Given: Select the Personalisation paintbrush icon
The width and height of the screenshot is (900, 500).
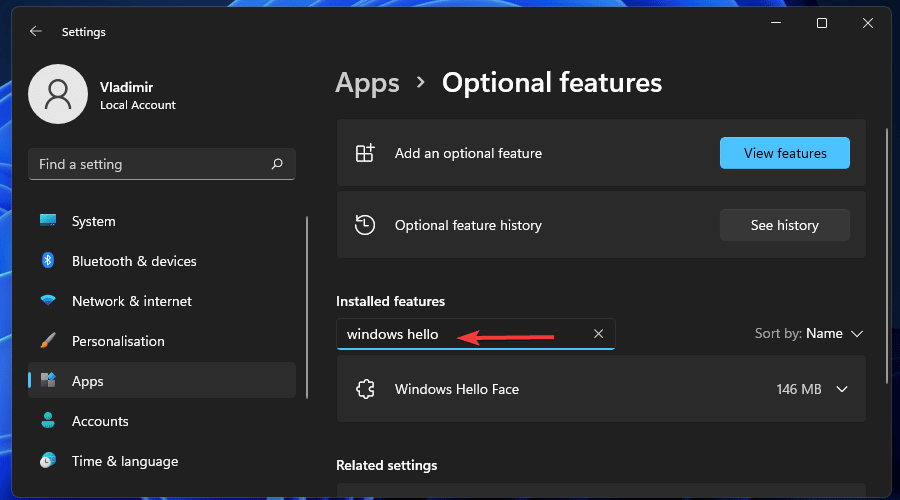Looking at the screenshot, I should (x=48, y=340).
